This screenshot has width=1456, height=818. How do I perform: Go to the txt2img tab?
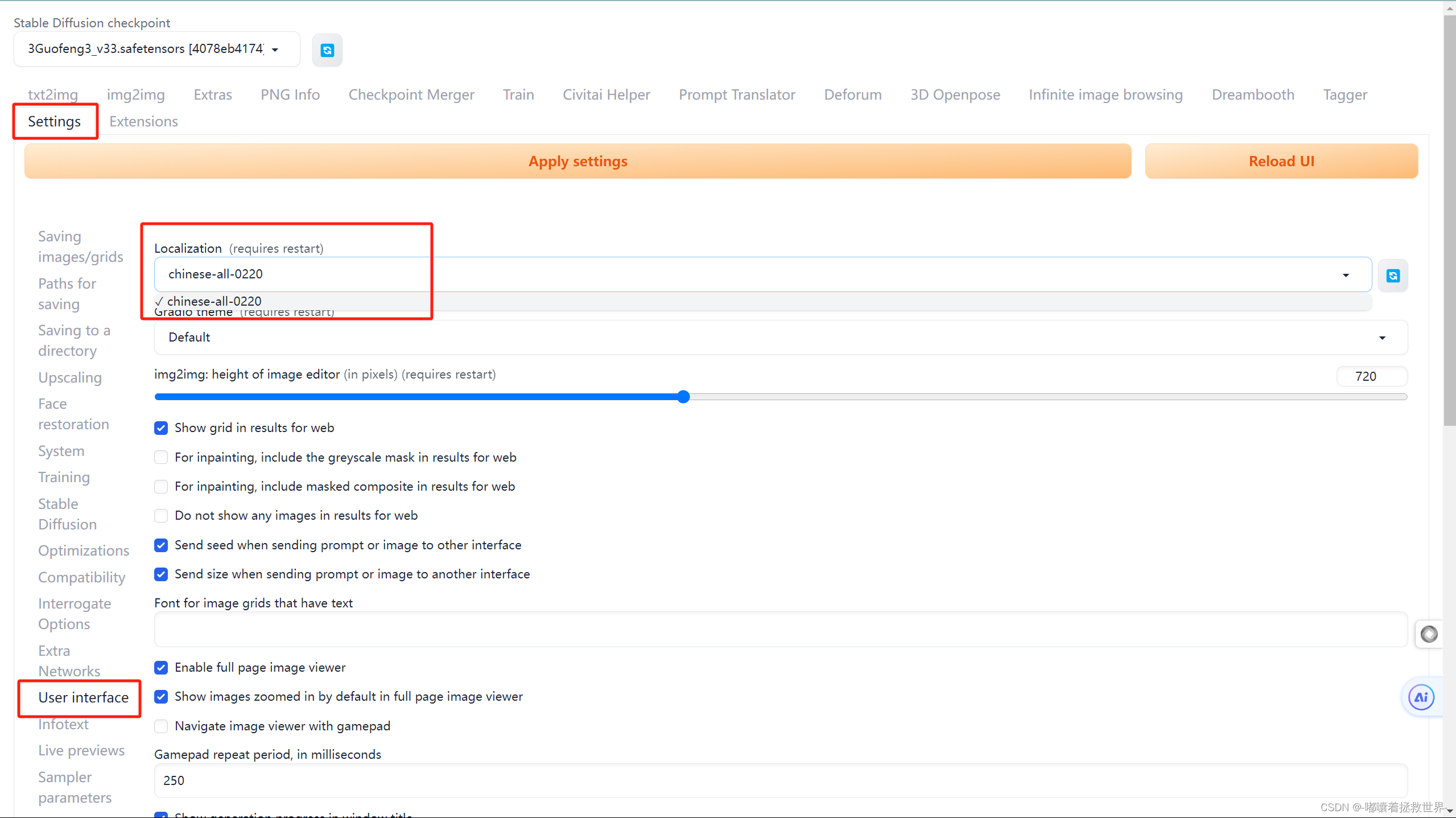[52, 94]
